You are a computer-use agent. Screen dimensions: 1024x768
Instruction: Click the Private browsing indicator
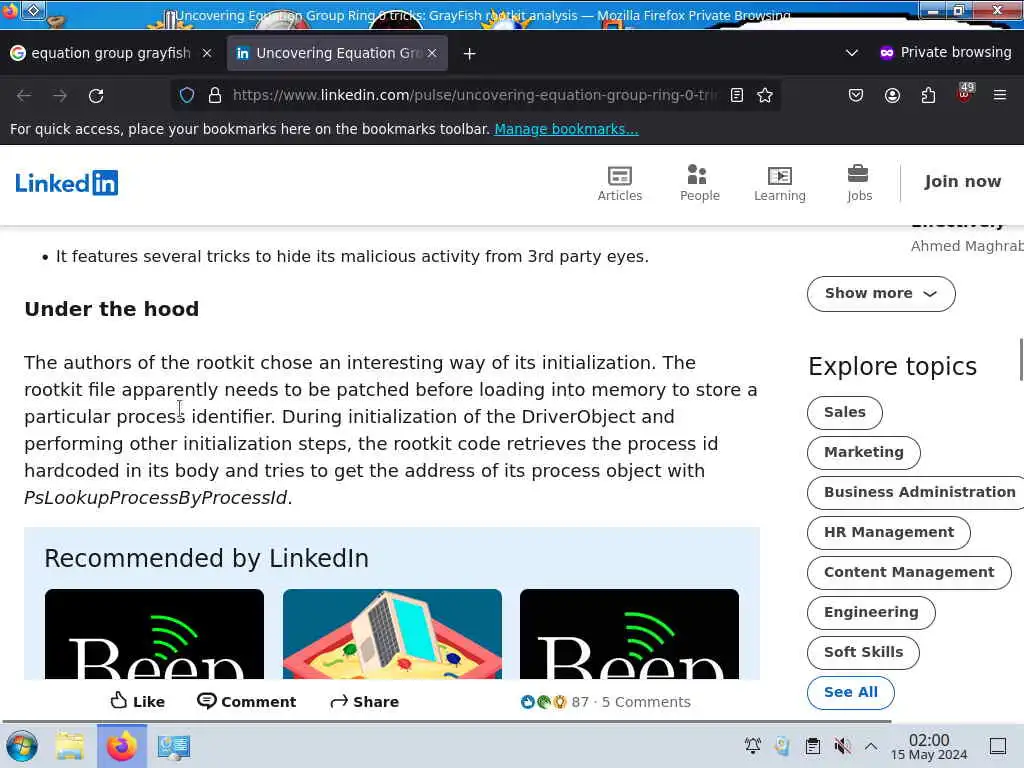click(945, 53)
